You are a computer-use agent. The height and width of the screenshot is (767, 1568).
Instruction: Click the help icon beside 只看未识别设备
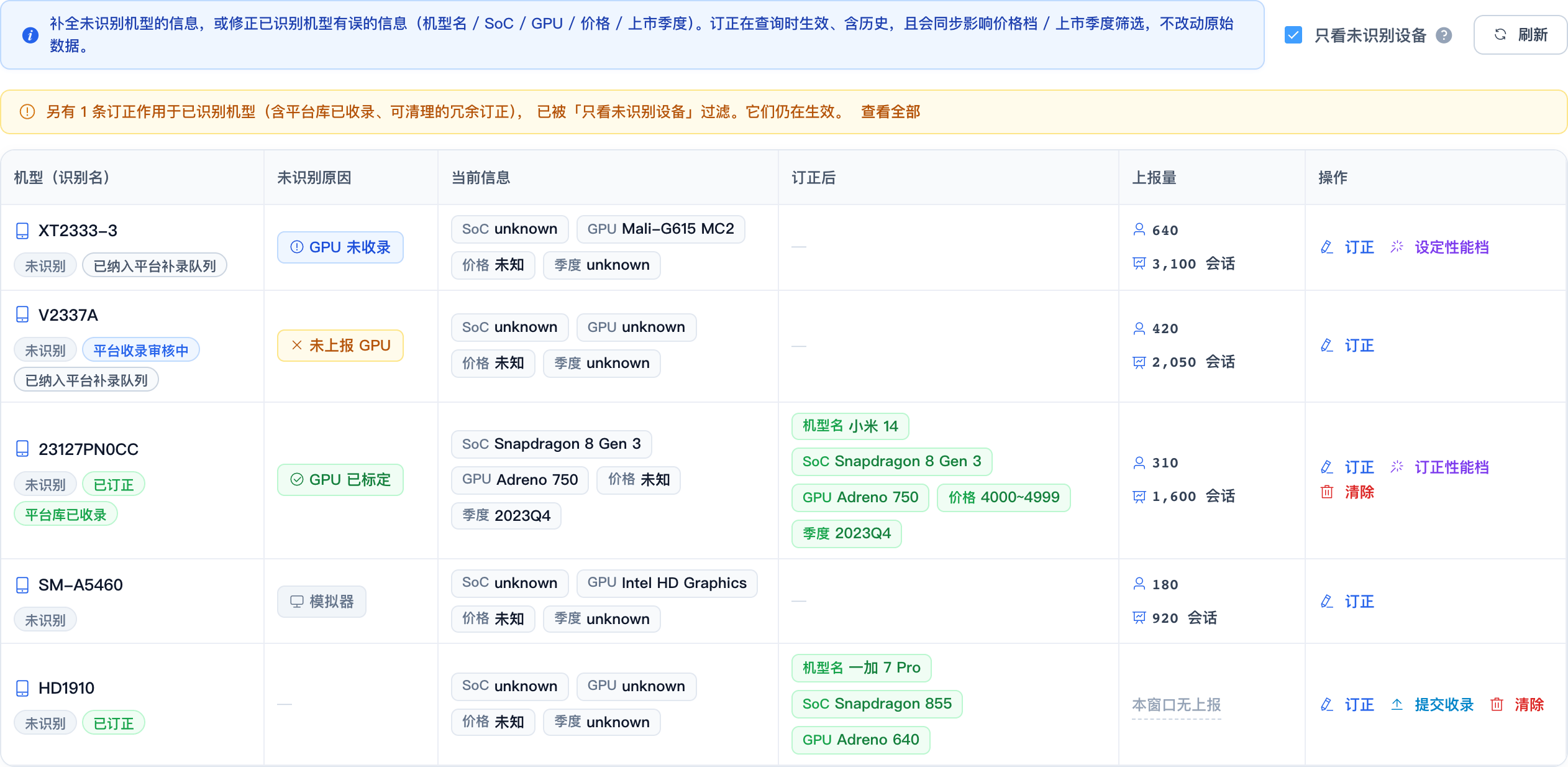tap(1444, 35)
